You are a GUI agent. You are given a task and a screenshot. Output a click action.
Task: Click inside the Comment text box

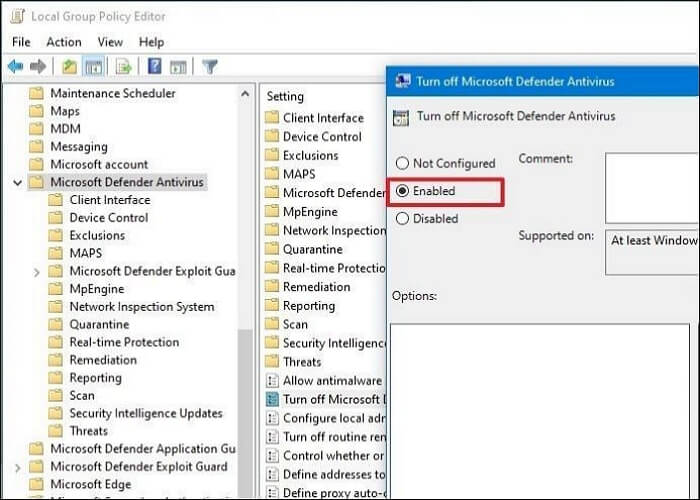pyautogui.click(x=650, y=187)
